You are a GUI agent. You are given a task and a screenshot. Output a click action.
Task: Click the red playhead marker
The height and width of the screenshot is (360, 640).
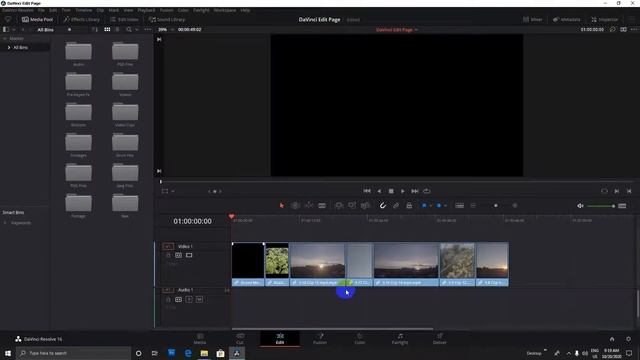tap(231, 216)
